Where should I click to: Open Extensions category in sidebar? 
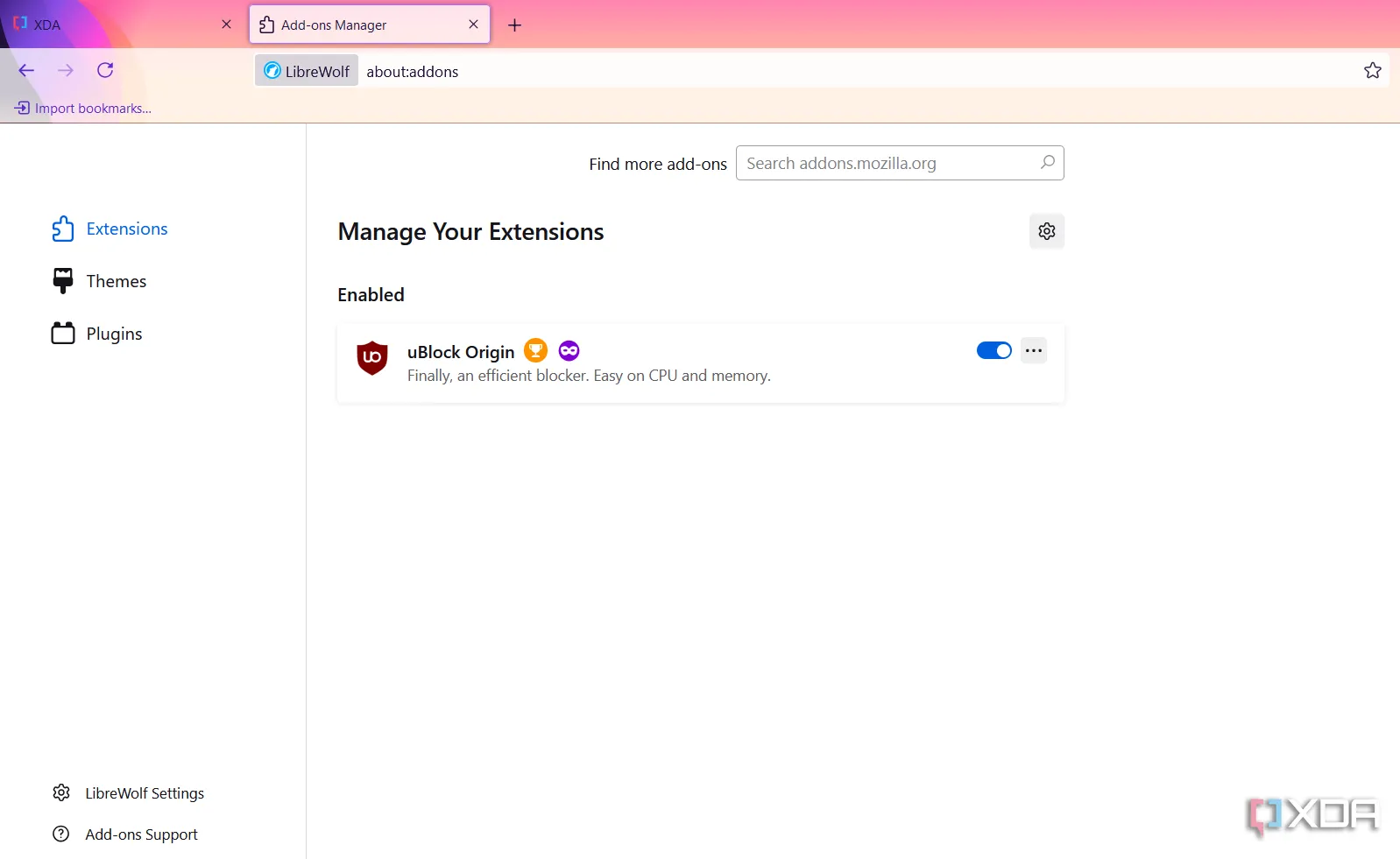tap(110, 229)
